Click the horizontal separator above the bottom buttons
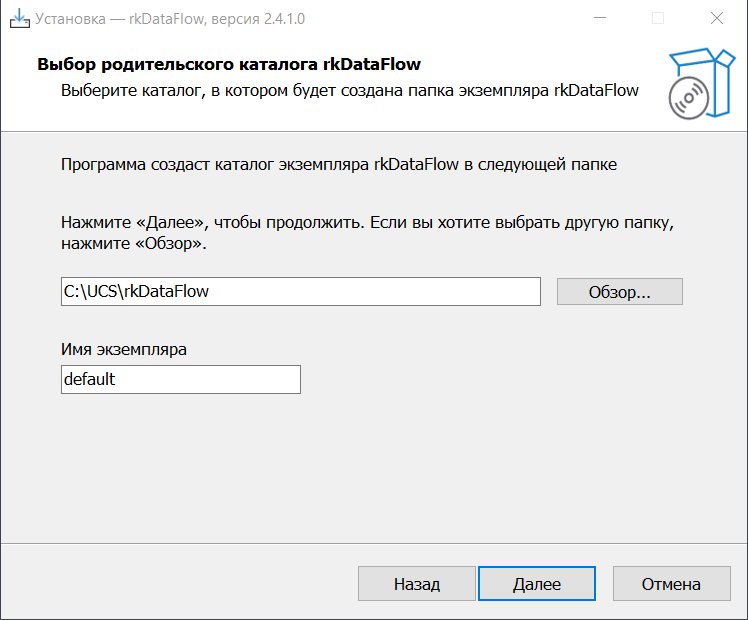This screenshot has width=748, height=620. pos(374,544)
